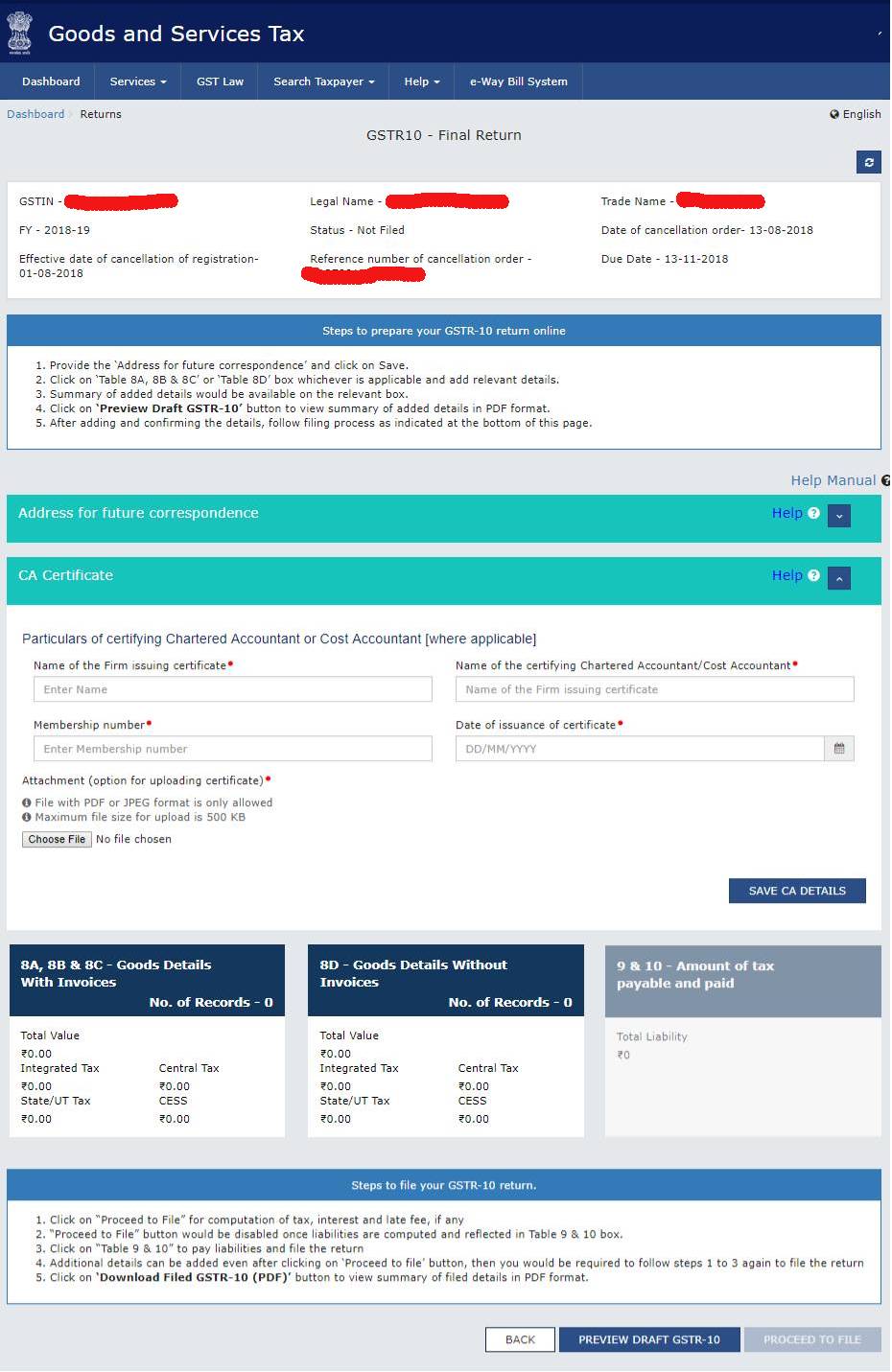Click the SAVE CA DETAILS button
Image resolution: width=892 pixels, height=1372 pixels.
point(796,890)
